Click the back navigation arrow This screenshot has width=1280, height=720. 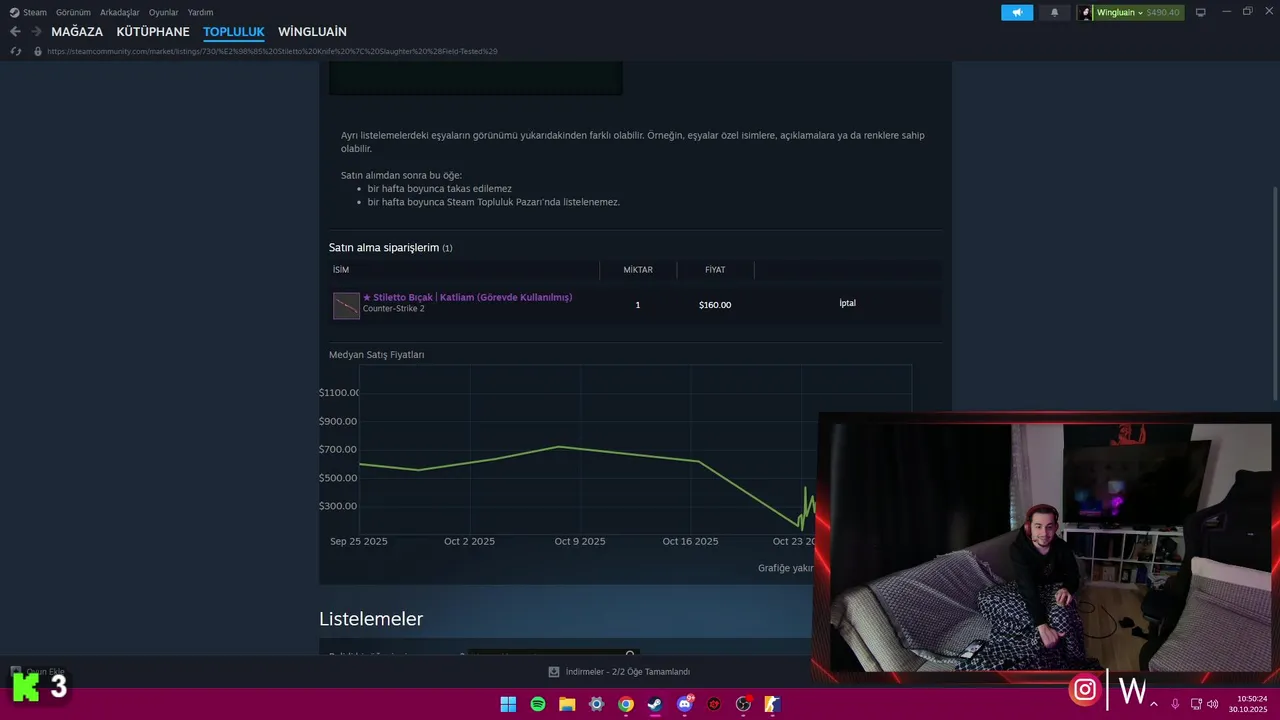(x=15, y=32)
